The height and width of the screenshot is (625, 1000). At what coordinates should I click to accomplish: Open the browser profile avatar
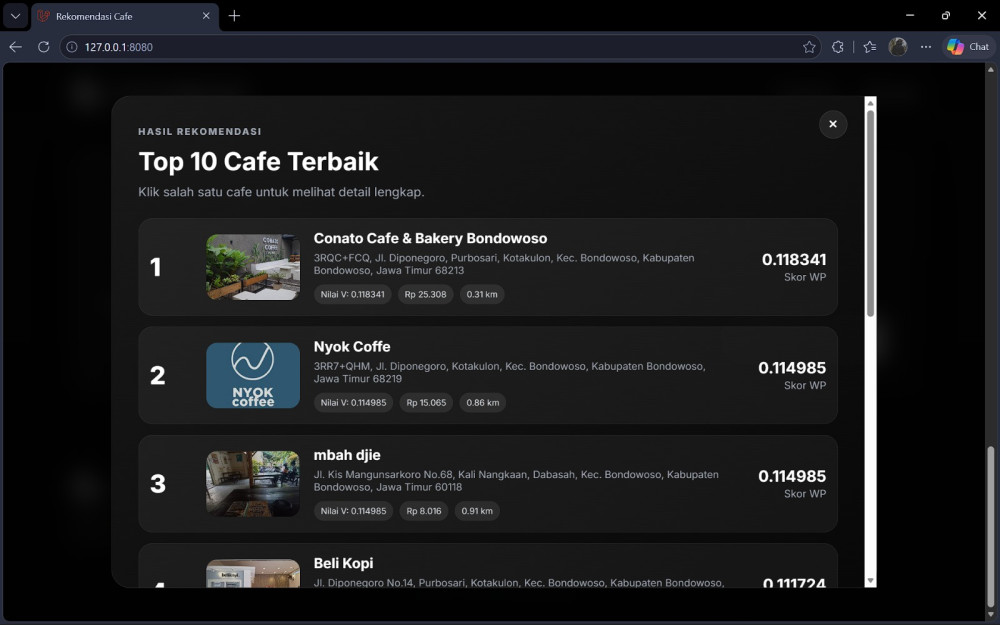click(x=897, y=47)
